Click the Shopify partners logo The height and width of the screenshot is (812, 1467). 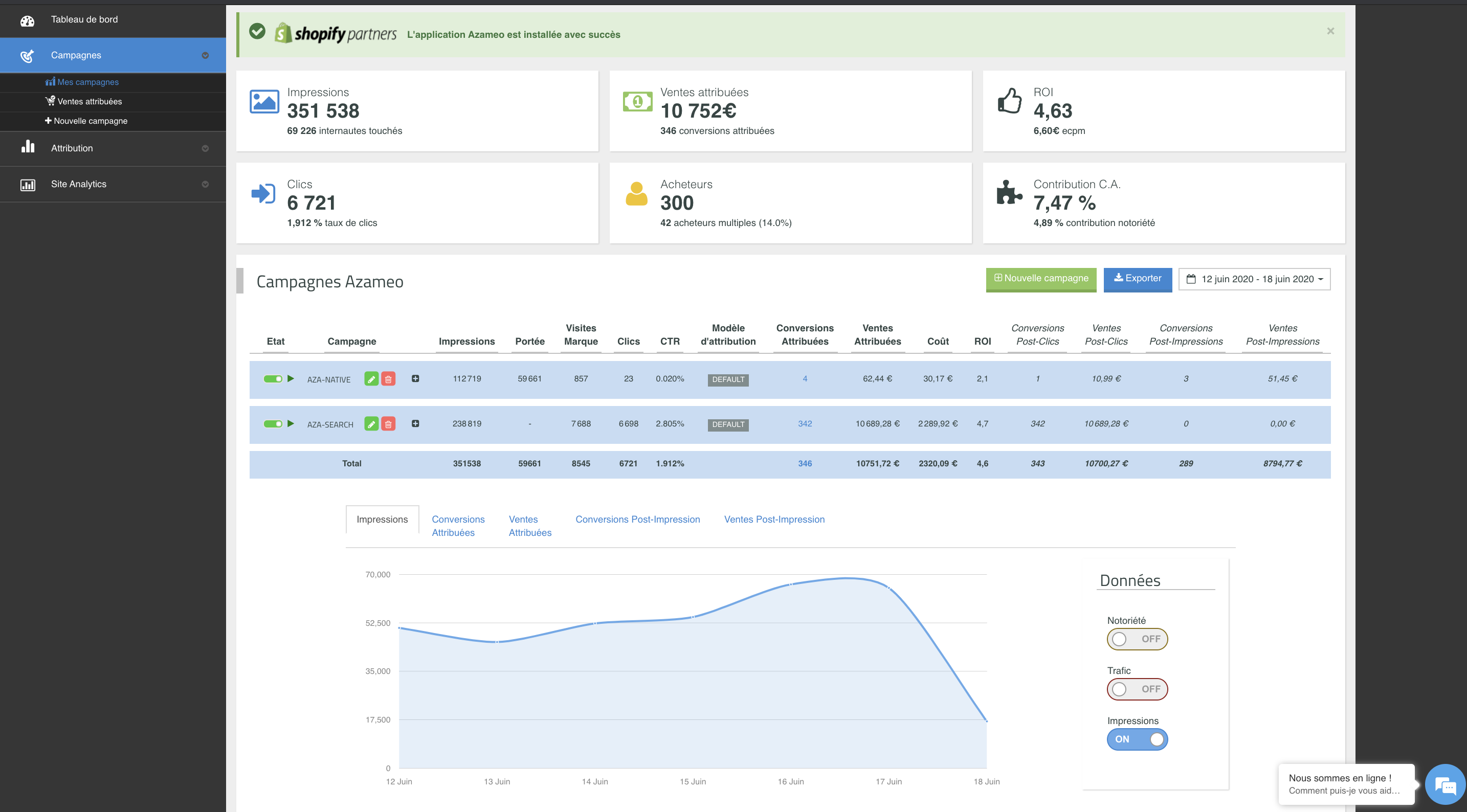[336, 34]
